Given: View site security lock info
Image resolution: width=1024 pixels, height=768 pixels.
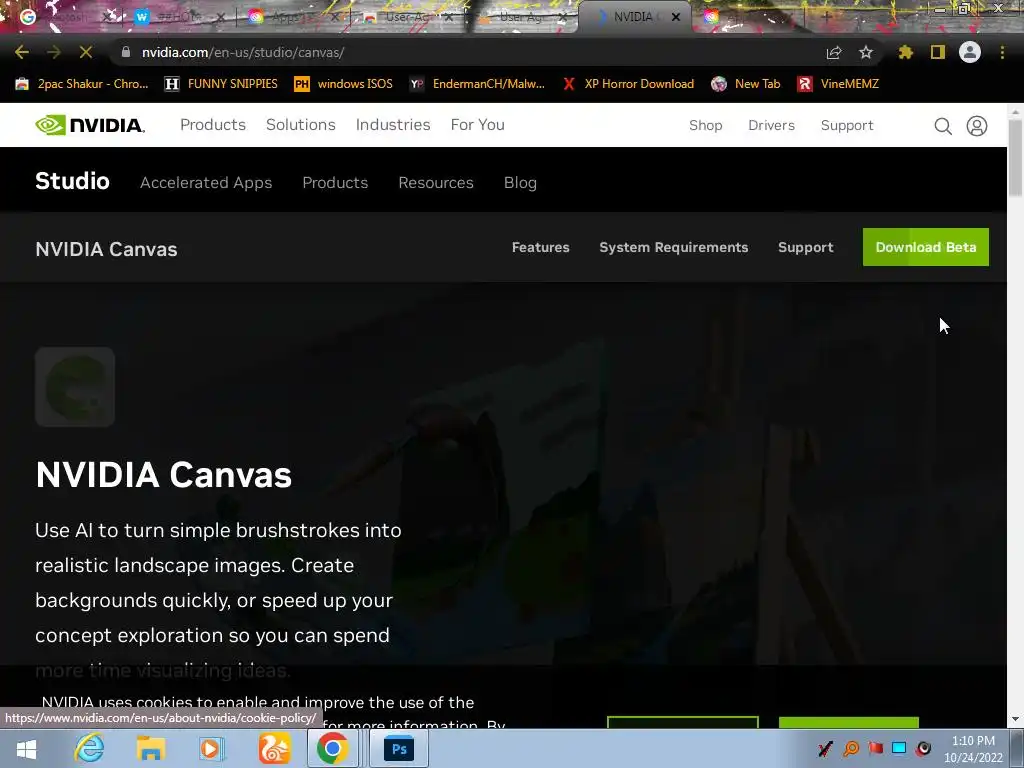Looking at the screenshot, I should [x=126, y=52].
